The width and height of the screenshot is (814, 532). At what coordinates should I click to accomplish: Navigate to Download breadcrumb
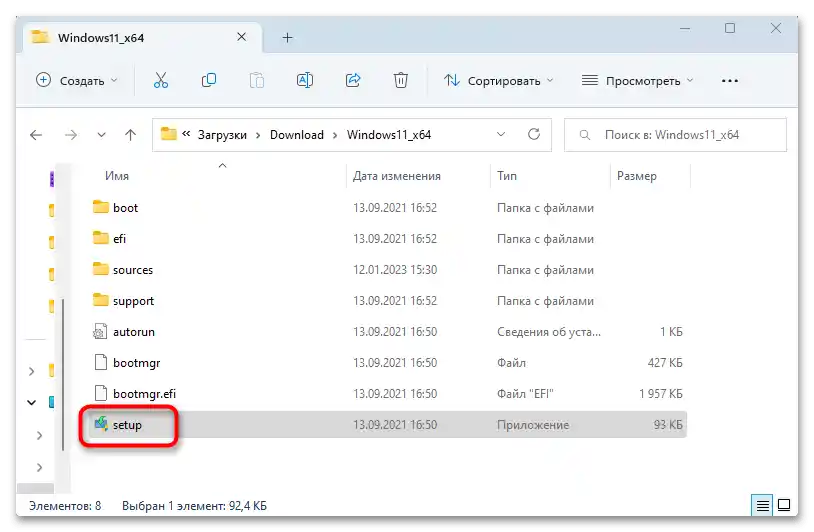tap(296, 135)
